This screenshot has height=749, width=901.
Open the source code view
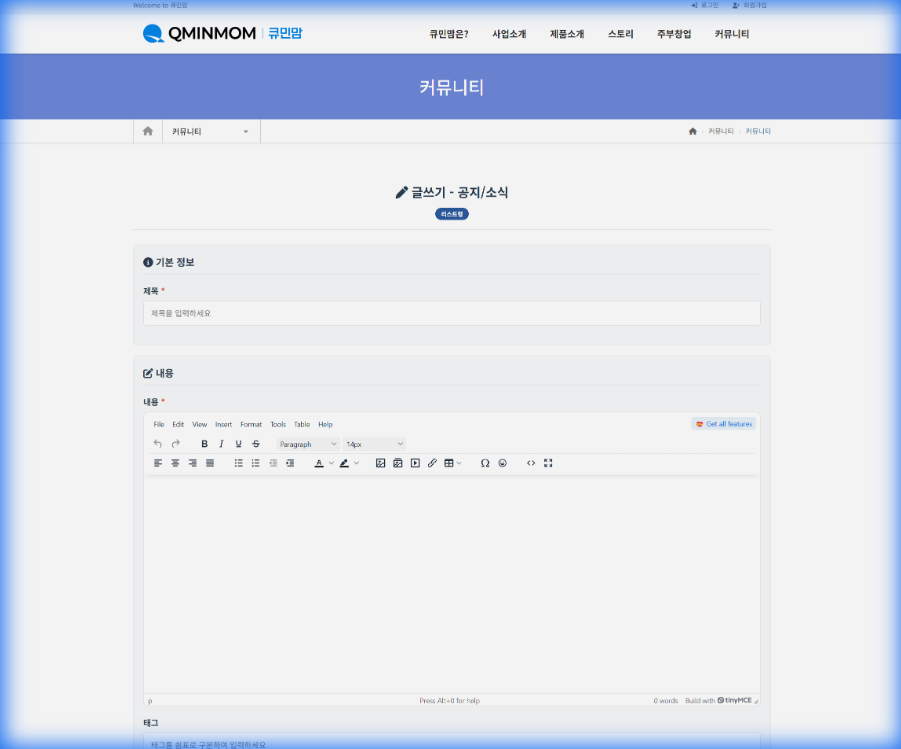(x=531, y=463)
